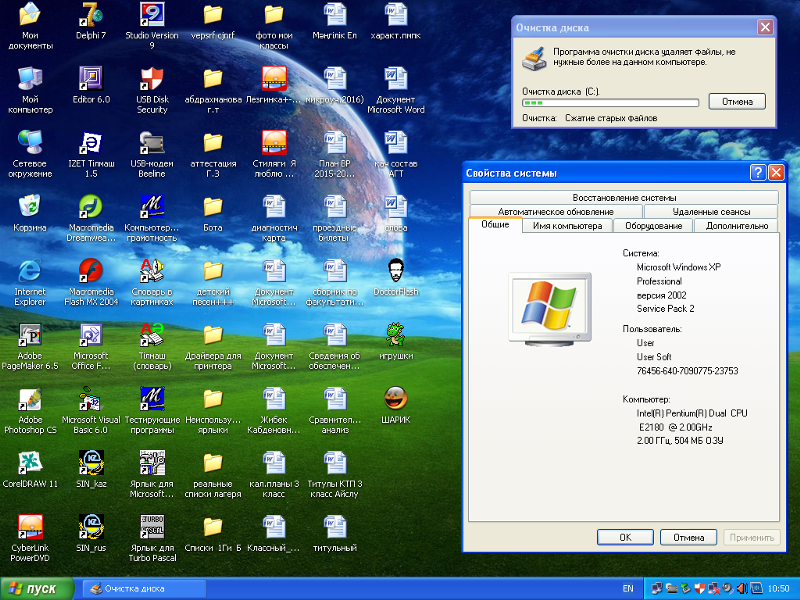Click the Очистка диска taskbar button
Image resolution: width=800 pixels, height=600 pixels.
(x=145, y=589)
